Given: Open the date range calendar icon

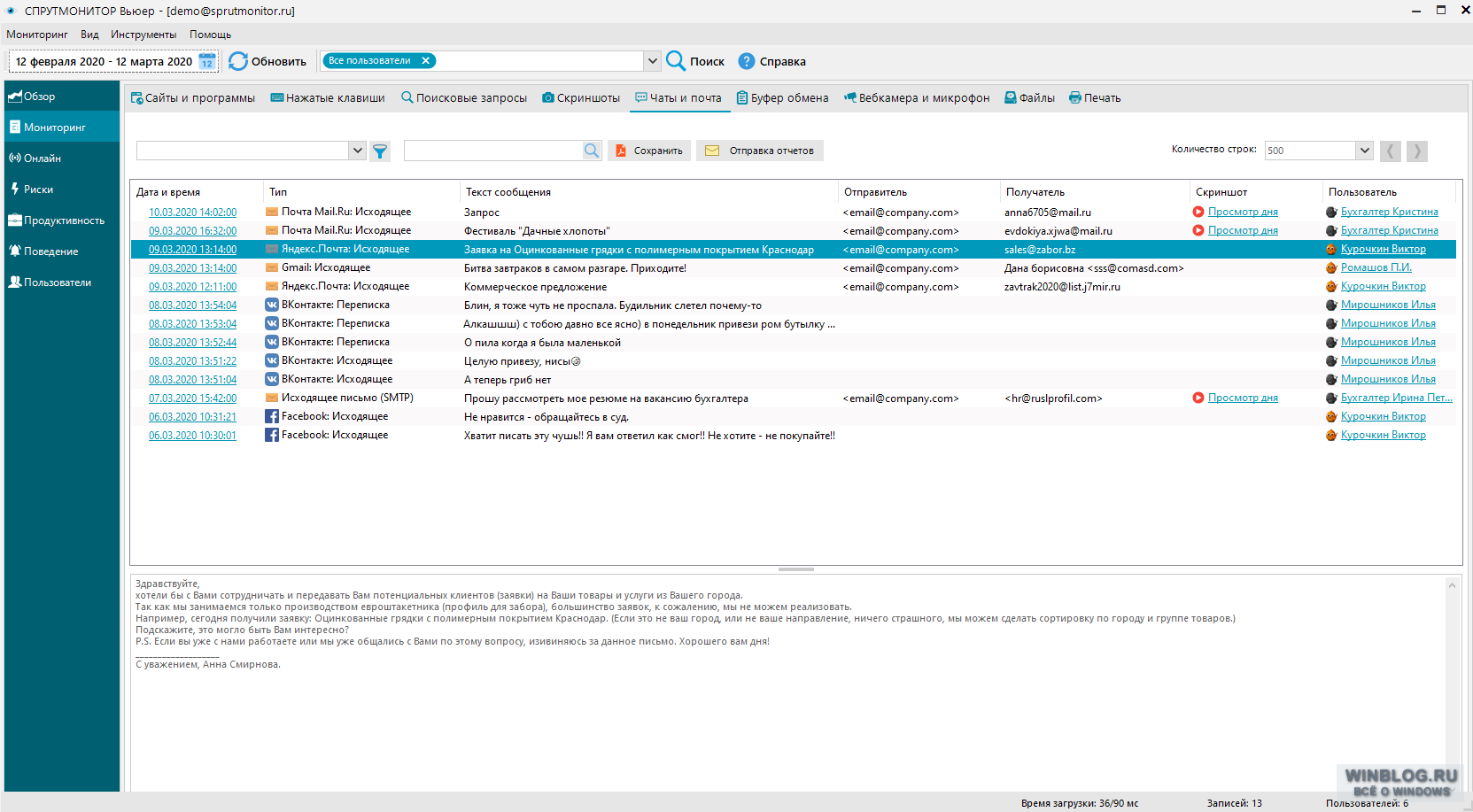Looking at the screenshot, I should pos(207,61).
